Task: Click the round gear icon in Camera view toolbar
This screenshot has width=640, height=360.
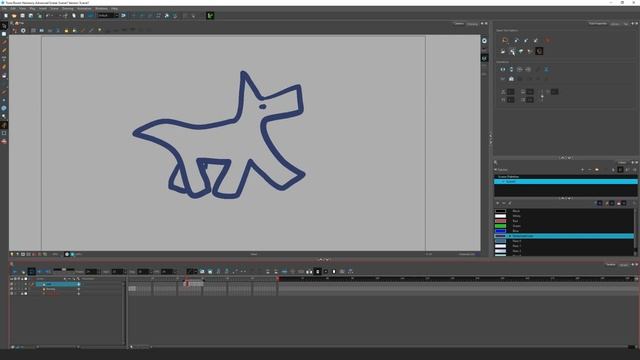Action: click(23, 31)
